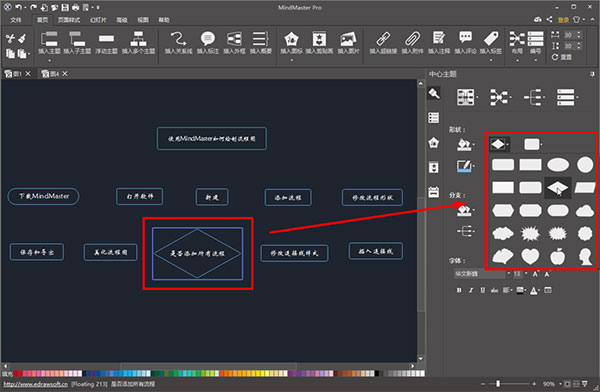
Task: Click Insert Topic (插入主题) button
Action: click(x=49, y=42)
